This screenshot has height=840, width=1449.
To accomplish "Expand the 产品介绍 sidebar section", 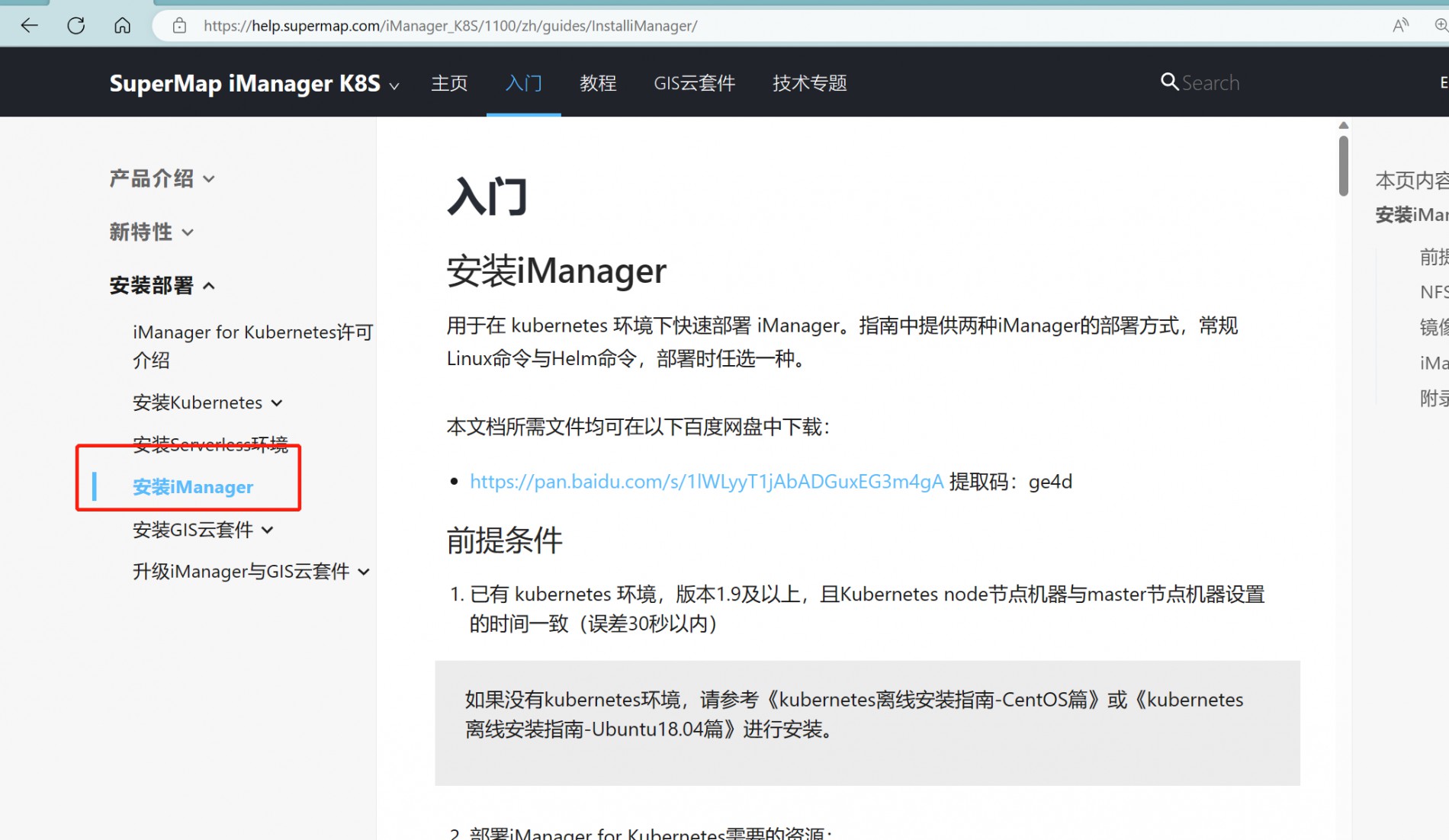I will pyautogui.click(x=162, y=178).
